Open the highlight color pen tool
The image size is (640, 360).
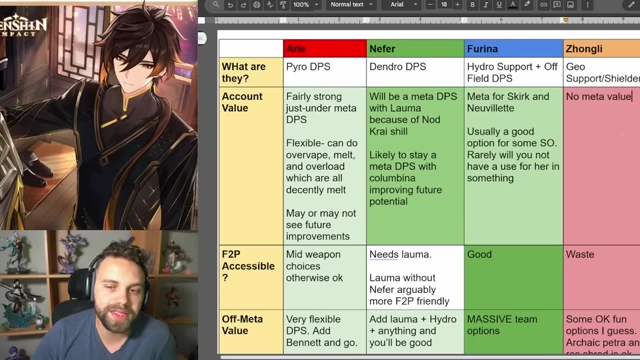click(527, 4)
